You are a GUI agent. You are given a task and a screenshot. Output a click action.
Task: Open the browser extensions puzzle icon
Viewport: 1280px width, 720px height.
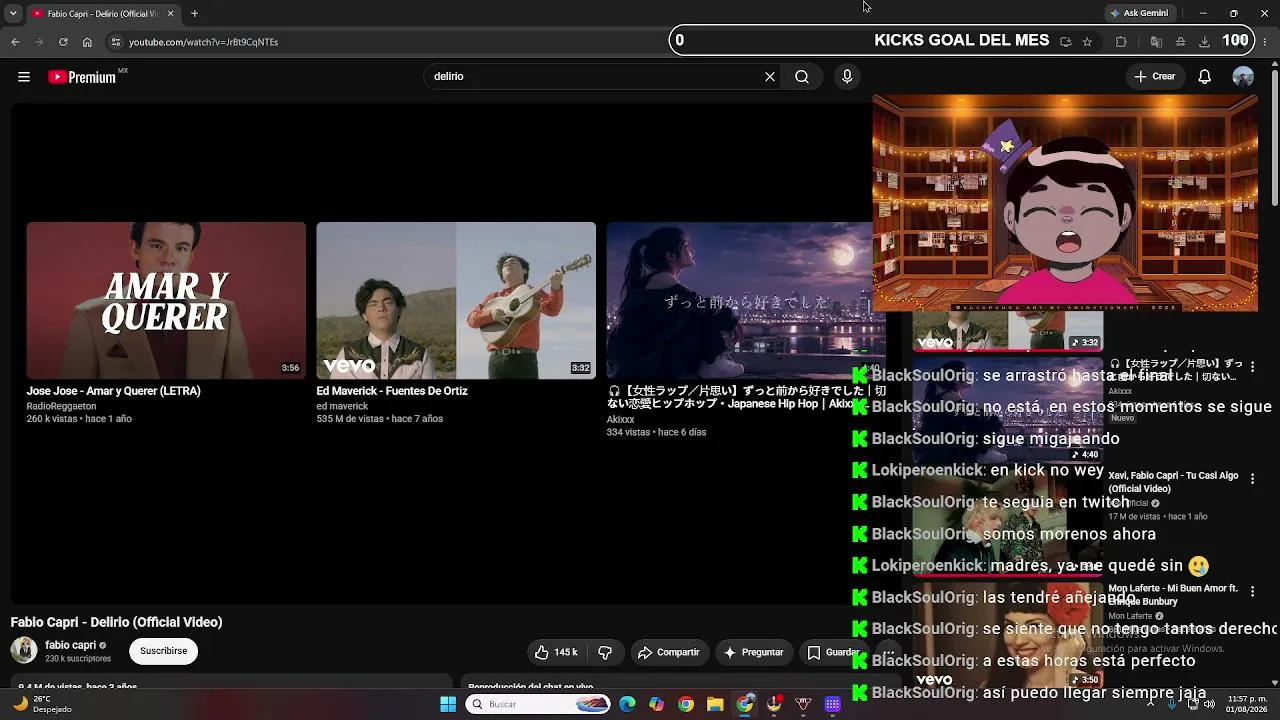click(x=1121, y=42)
